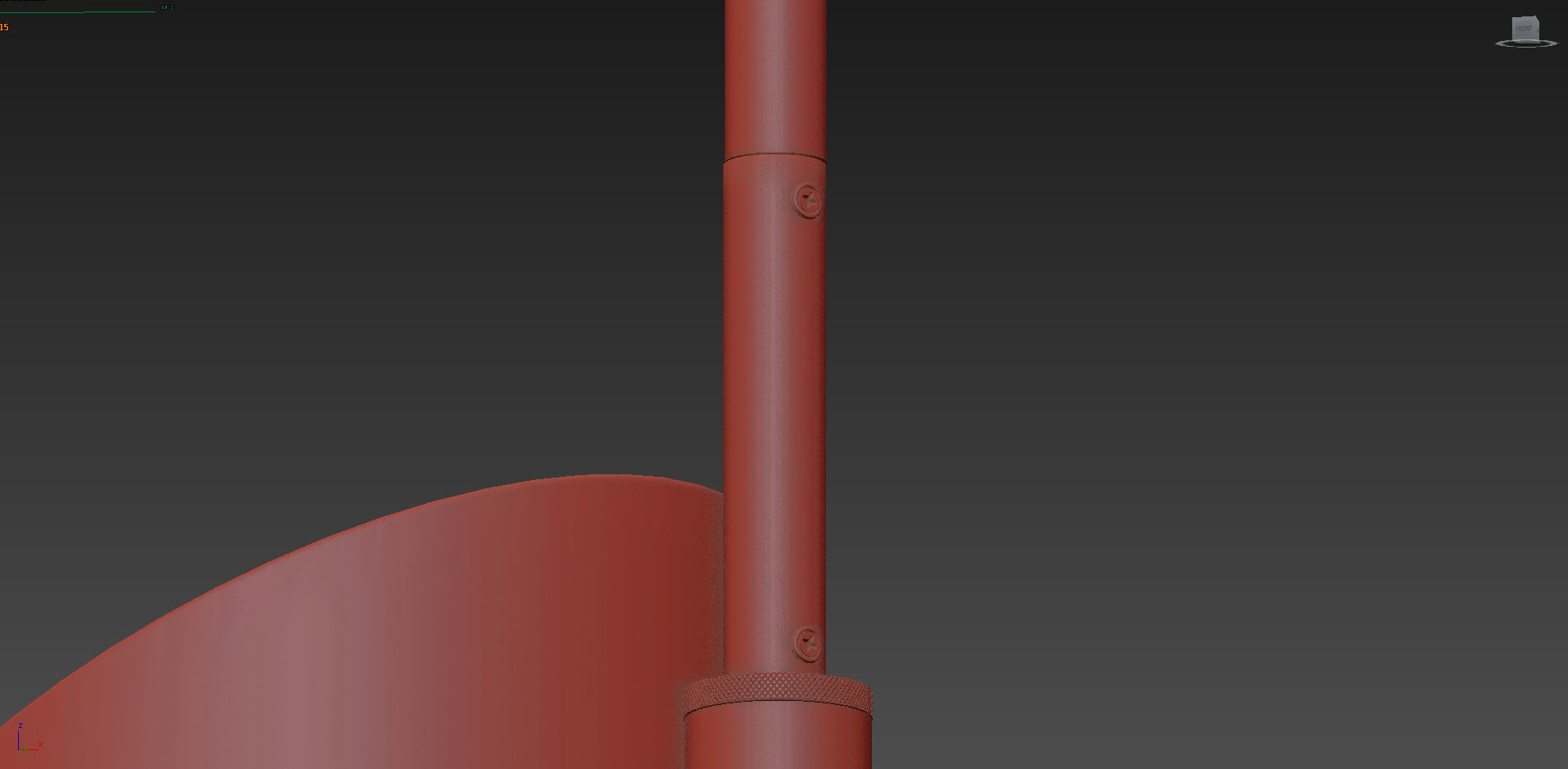Click the FRONT face of the ViewCube

click(x=1524, y=29)
